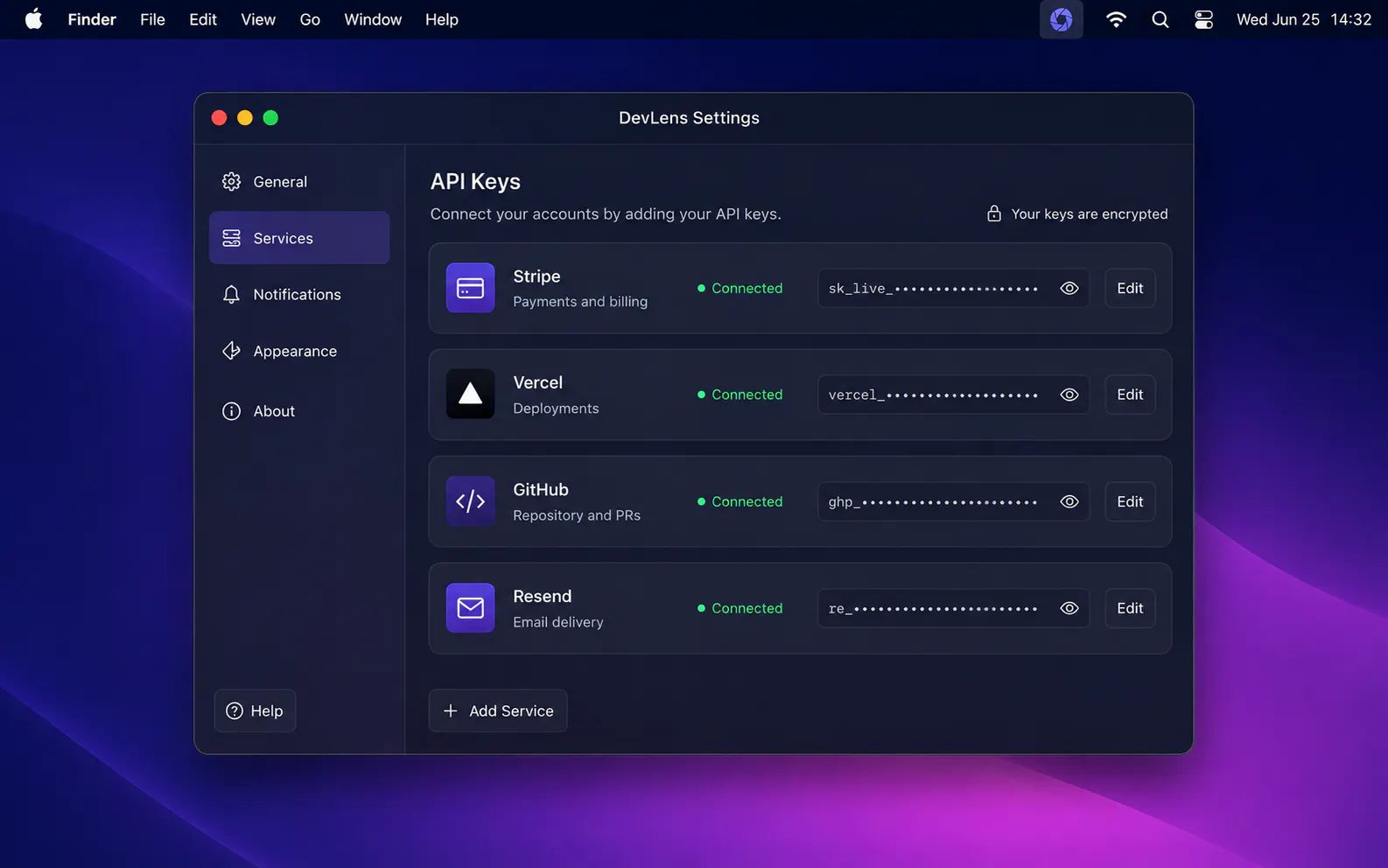The height and width of the screenshot is (868, 1388).
Task: Open the Edit menu in menu bar
Action: [x=203, y=19]
